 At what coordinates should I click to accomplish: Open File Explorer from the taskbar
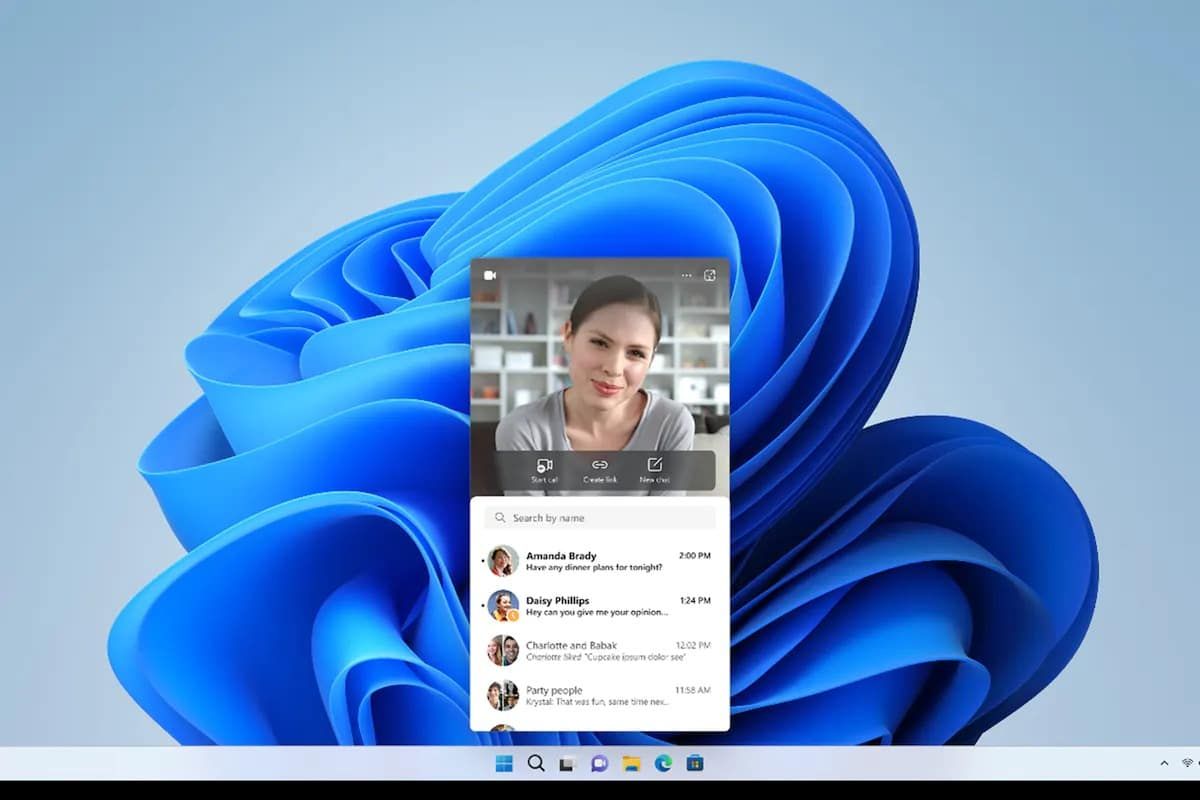(x=631, y=763)
